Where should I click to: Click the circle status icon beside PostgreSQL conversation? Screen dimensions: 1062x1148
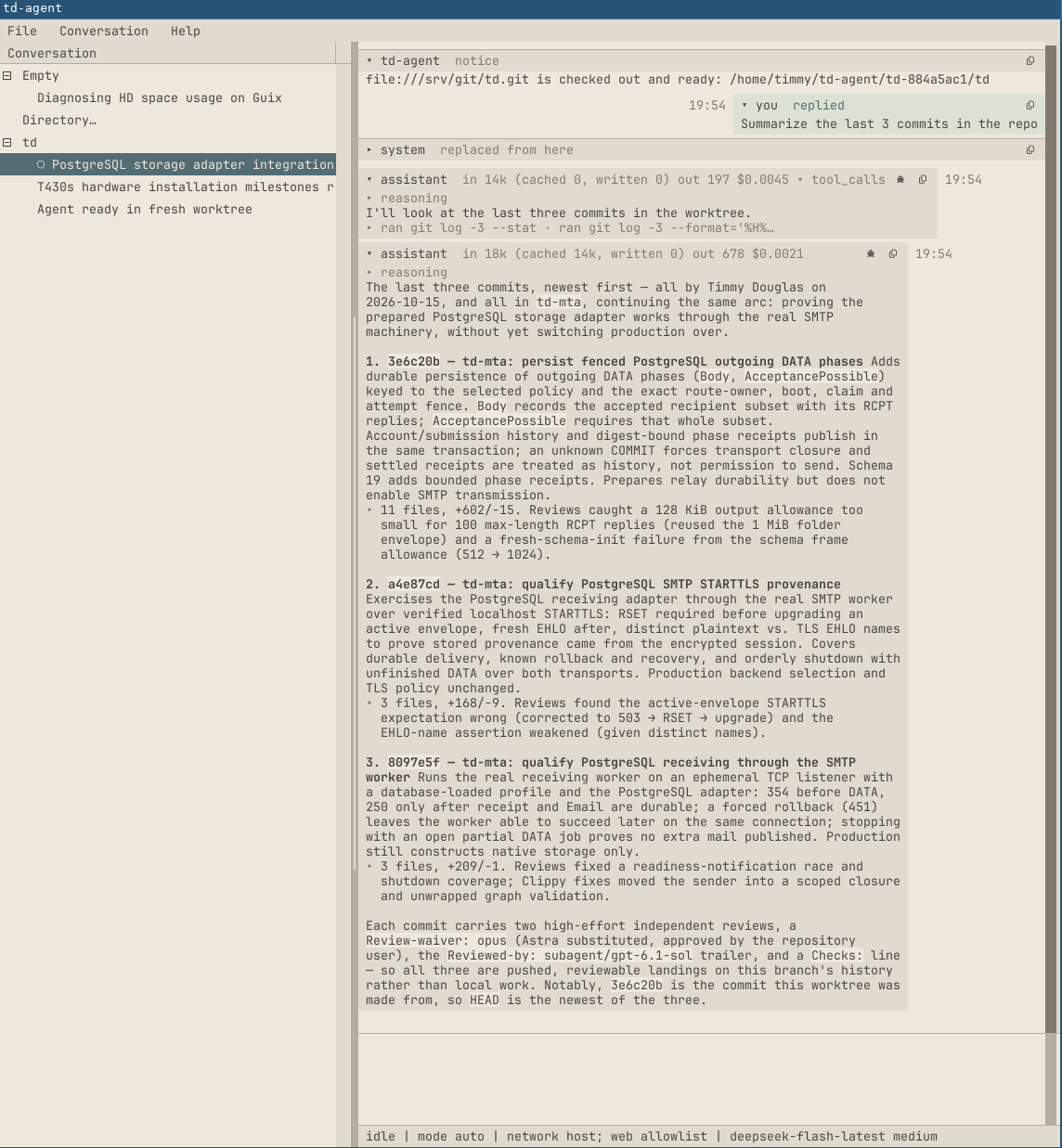pos(41,164)
